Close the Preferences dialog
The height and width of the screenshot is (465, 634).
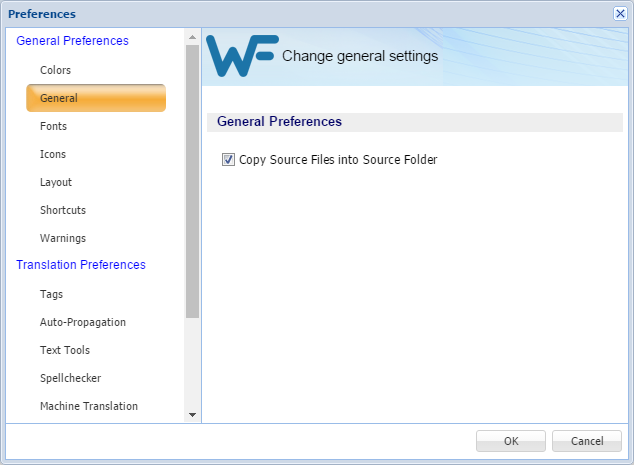pos(620,13)
